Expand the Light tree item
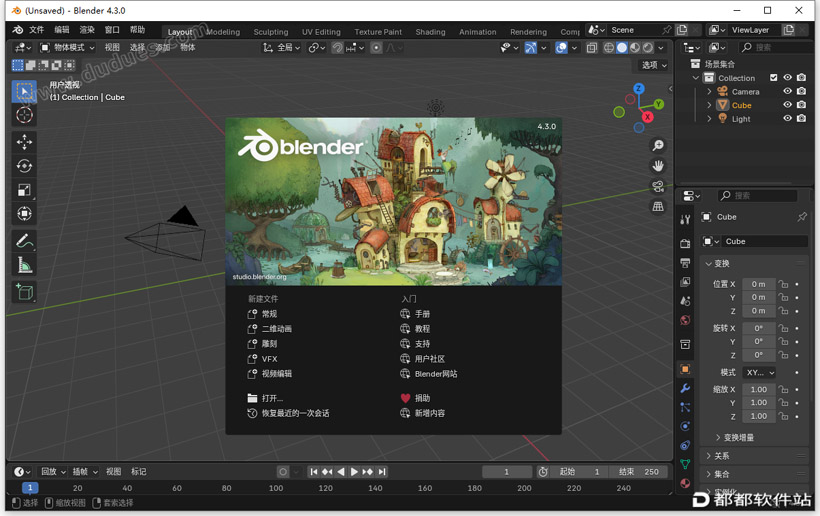This screenshot has width=820, height=516. pyautogui.click(x=709, y=119)
